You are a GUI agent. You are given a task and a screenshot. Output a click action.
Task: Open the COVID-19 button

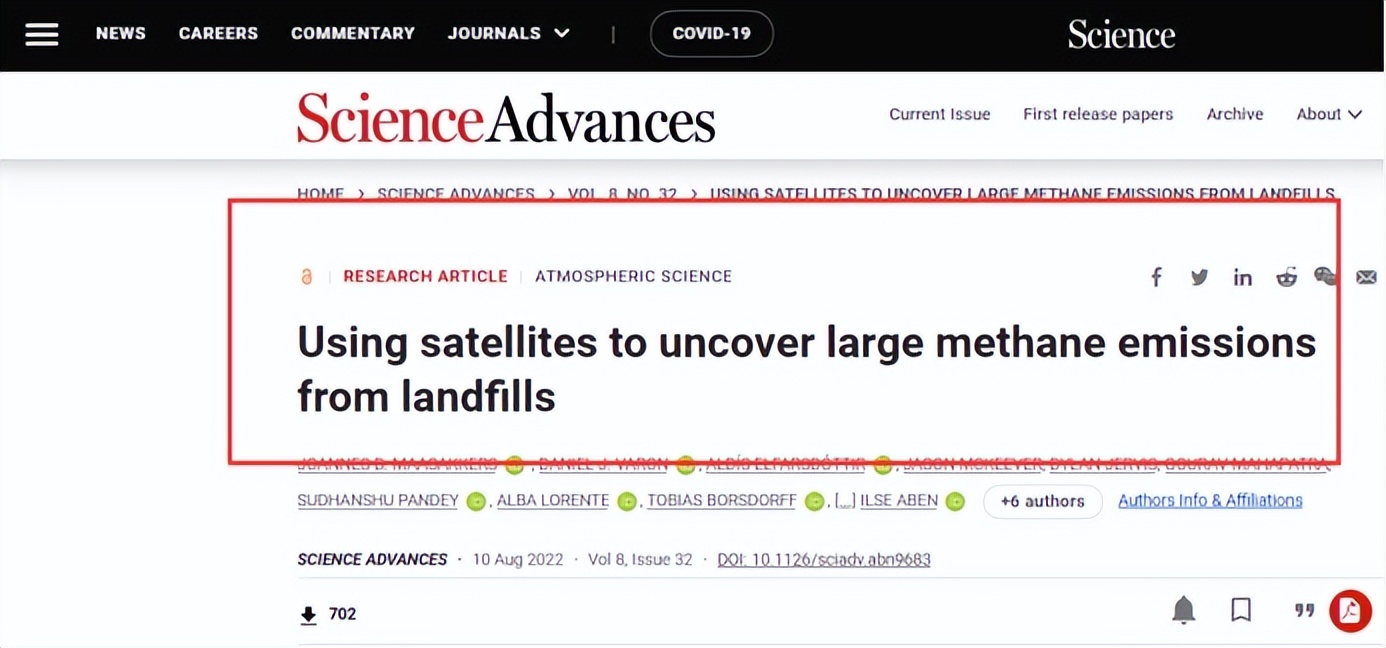(x=711, y=33)
